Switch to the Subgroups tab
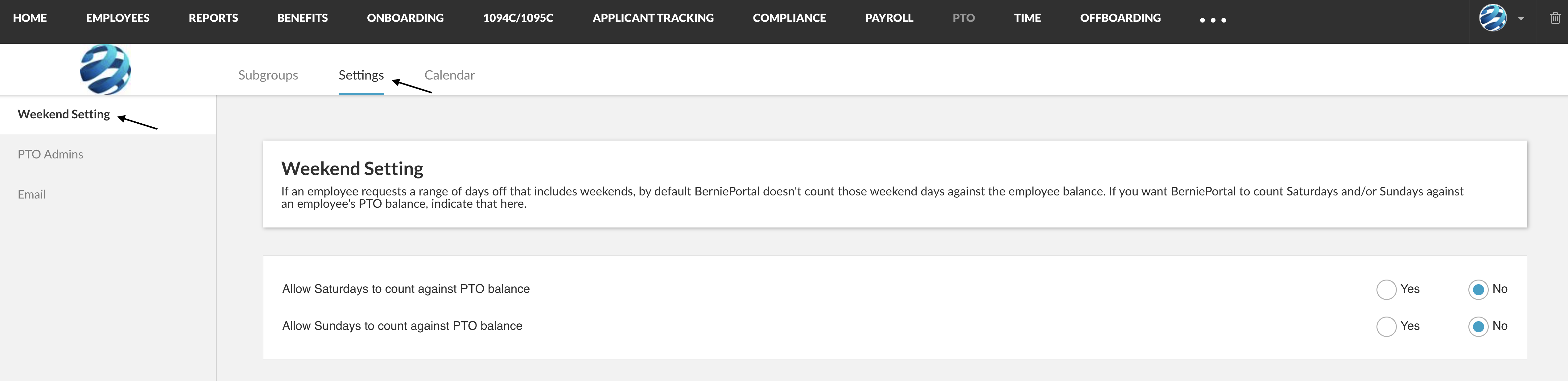This screenshot has width=1568, height=381. (x=268, y=75)
